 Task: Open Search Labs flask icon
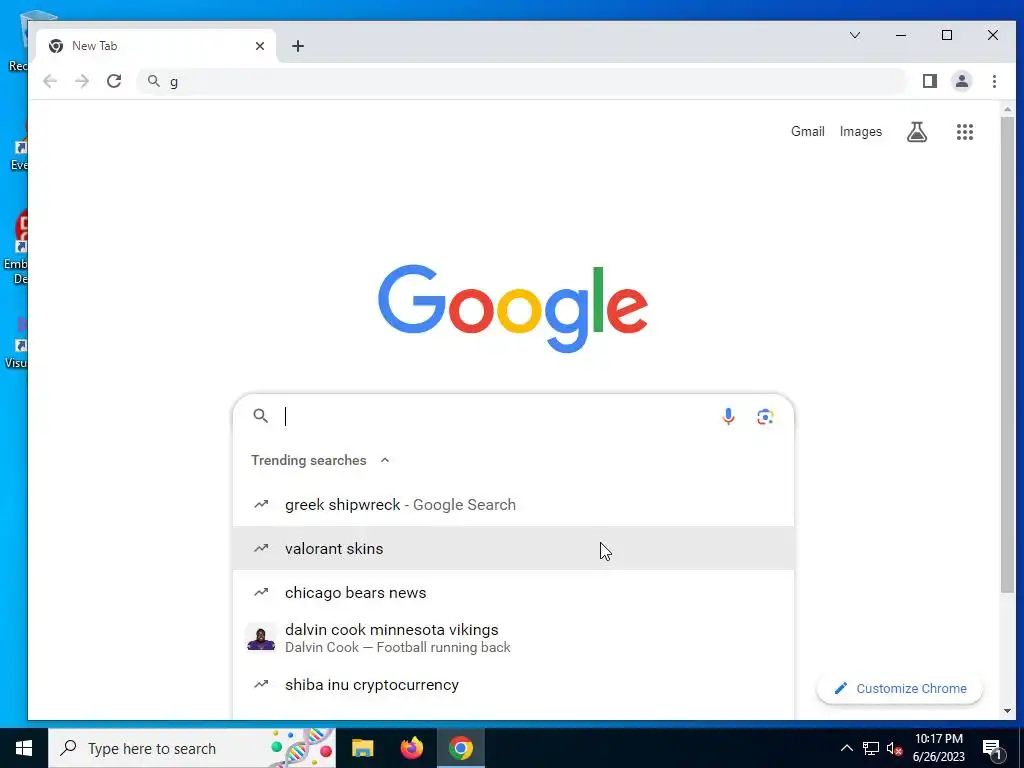(917, 132)
